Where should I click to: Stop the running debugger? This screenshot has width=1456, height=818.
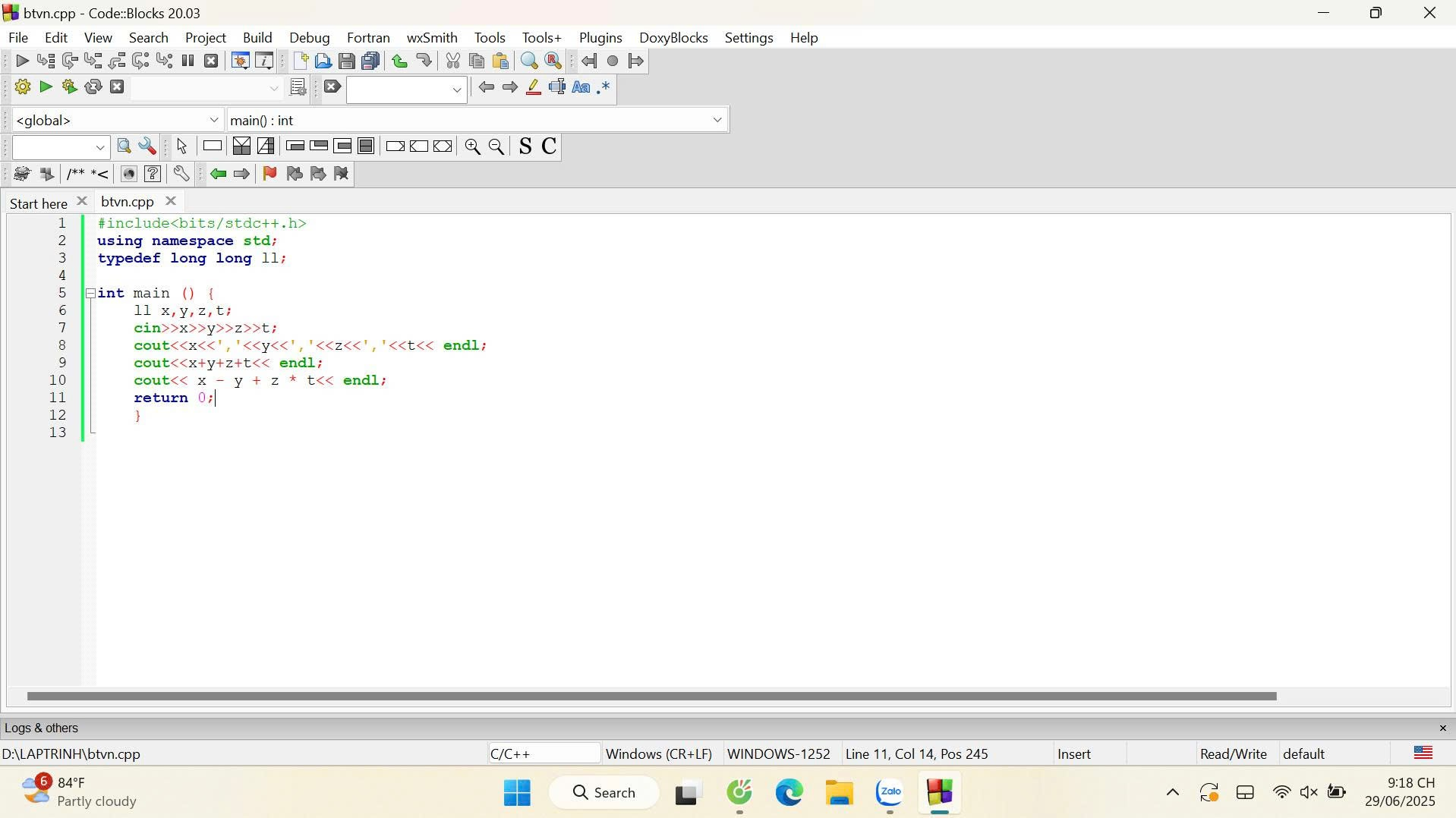(x=211, y=61)
